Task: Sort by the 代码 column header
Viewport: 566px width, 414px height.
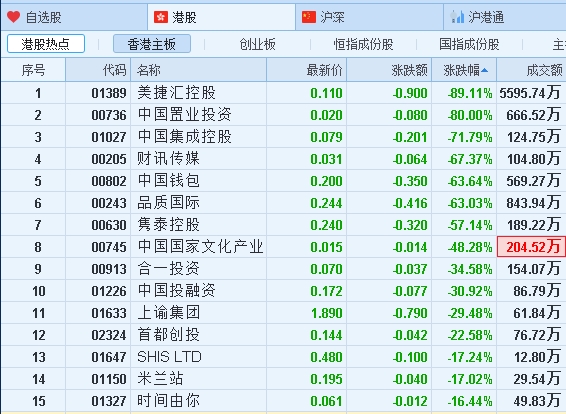Action: click(98, 70)
